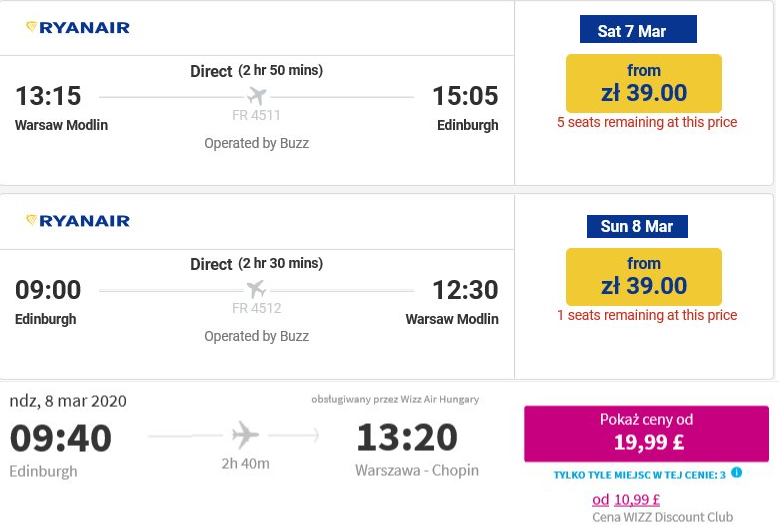
Task: Click the airplane icon above FR 4512
Action: point(257,289)
